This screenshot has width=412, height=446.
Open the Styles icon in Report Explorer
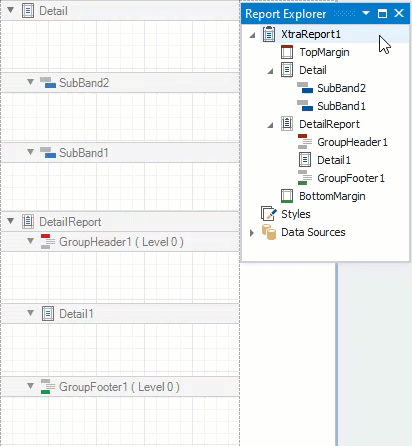click(269, 214)
